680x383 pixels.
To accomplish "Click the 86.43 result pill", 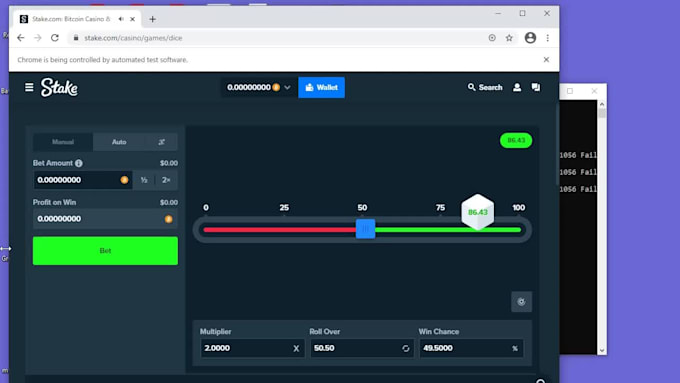I will point(516,140).
